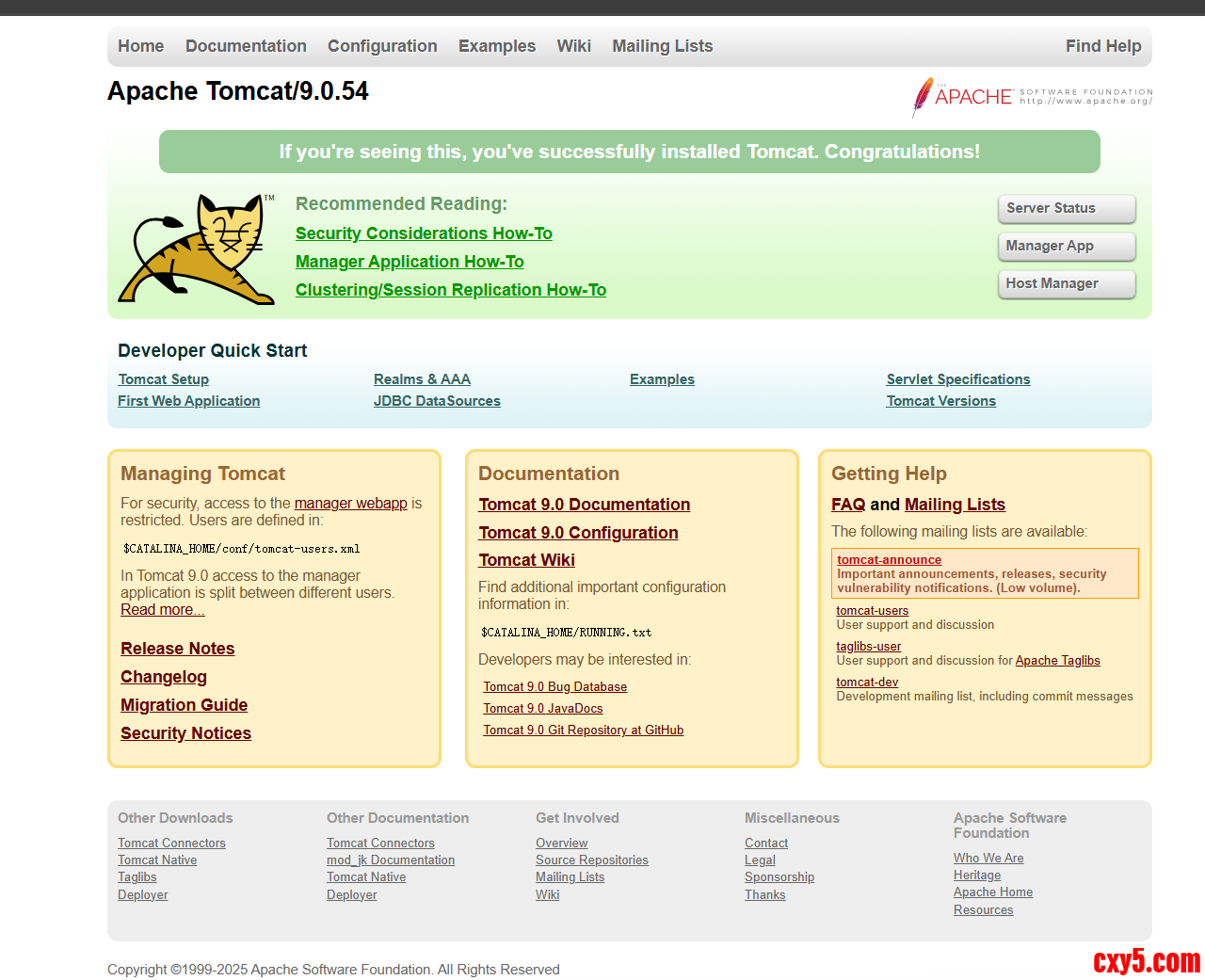
Task: Select Configuration in the top nav bar
Action: (x=382, y=46)
